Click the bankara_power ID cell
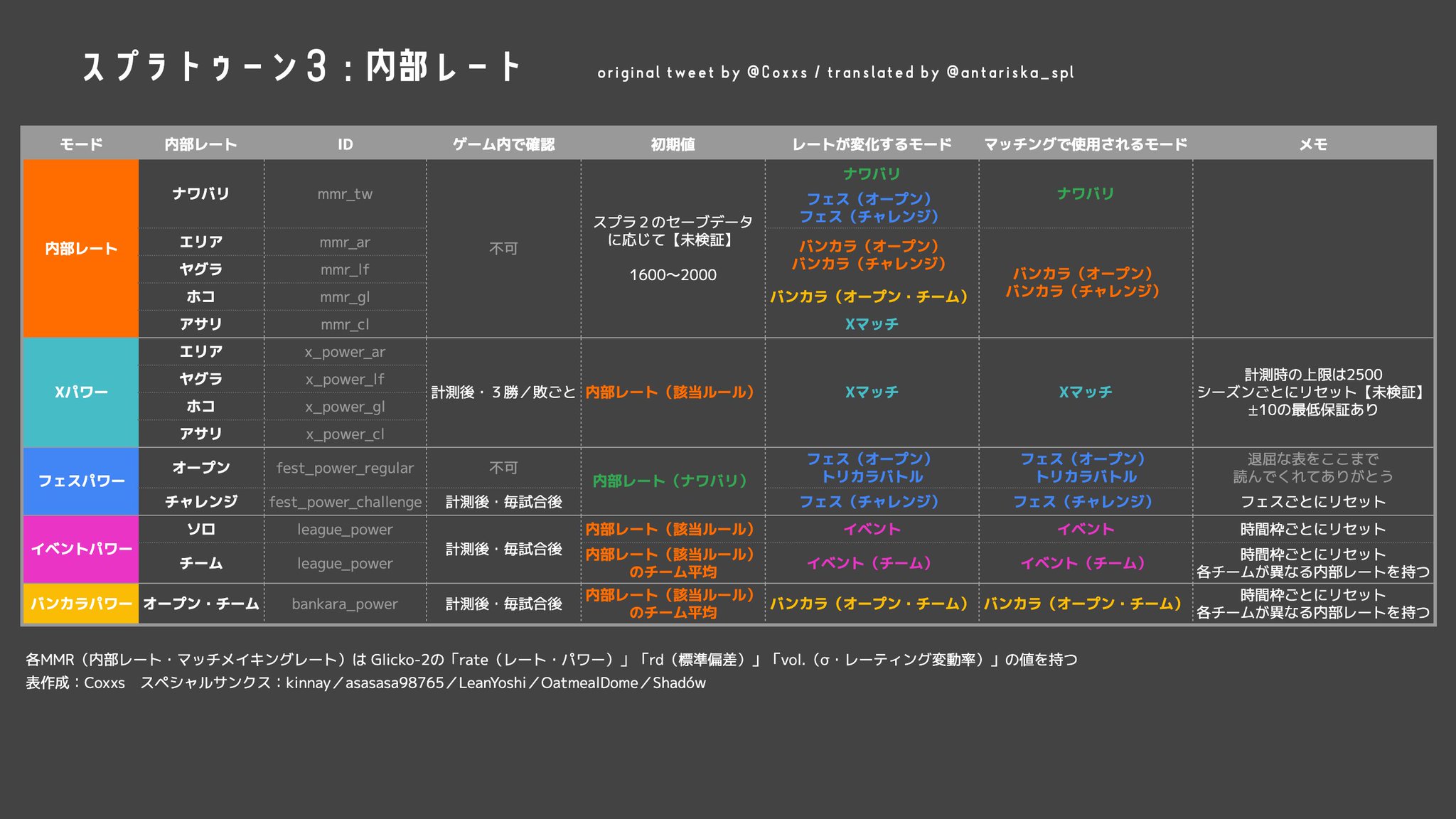The image size is (1456, 819). coord(345,604)
